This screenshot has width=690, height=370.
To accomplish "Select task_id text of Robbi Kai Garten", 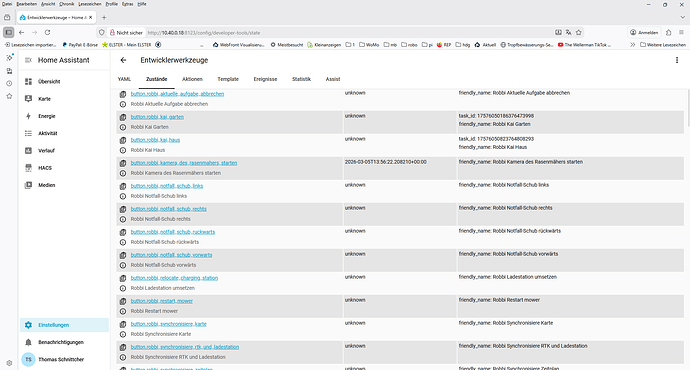I will pos(496,116).
